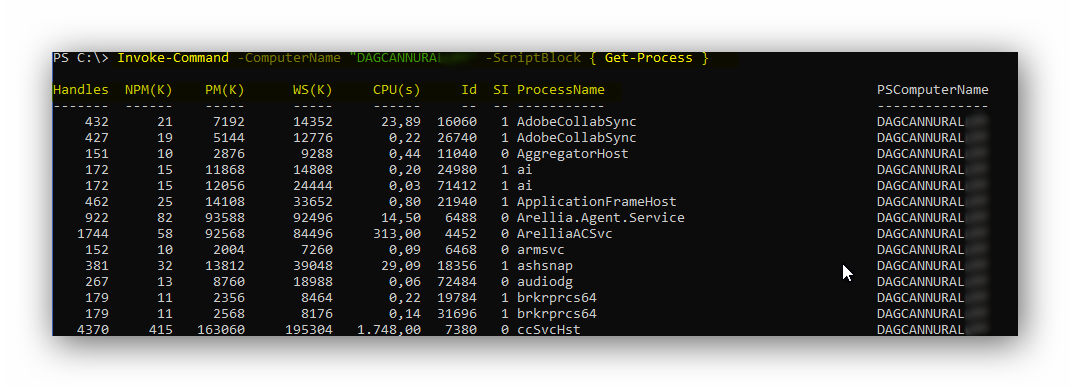Click the Handles column header
1070x388 pixels.
[81, 90]
